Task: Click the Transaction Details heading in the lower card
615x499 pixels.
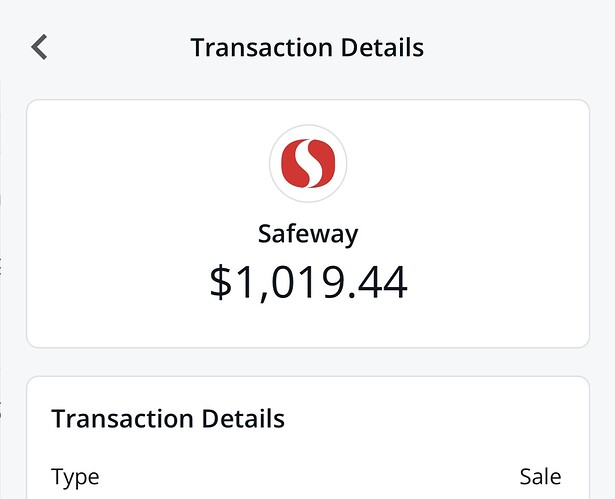Action: click(168, 419)
